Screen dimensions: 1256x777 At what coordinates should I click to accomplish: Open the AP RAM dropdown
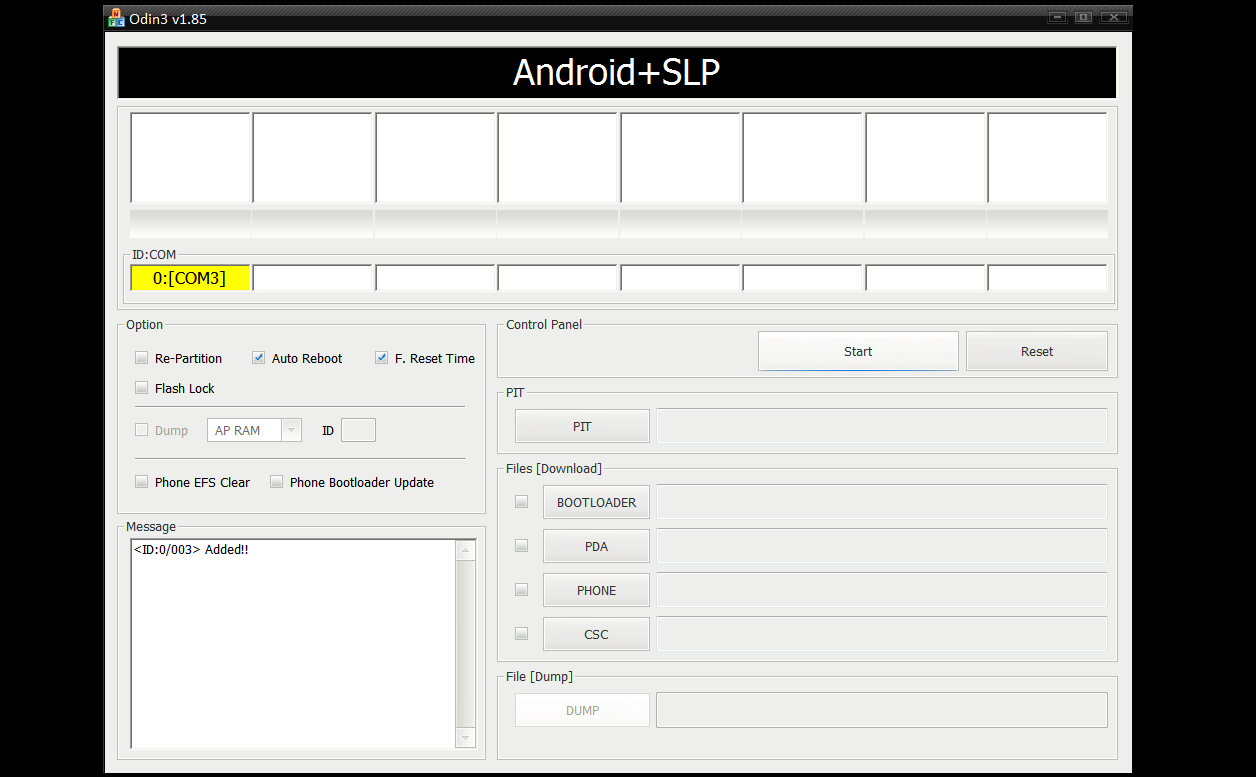254,430
